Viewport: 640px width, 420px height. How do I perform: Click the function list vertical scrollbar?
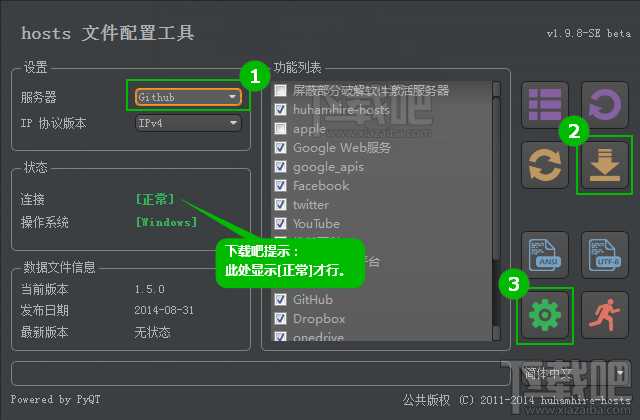click(496, 200)
